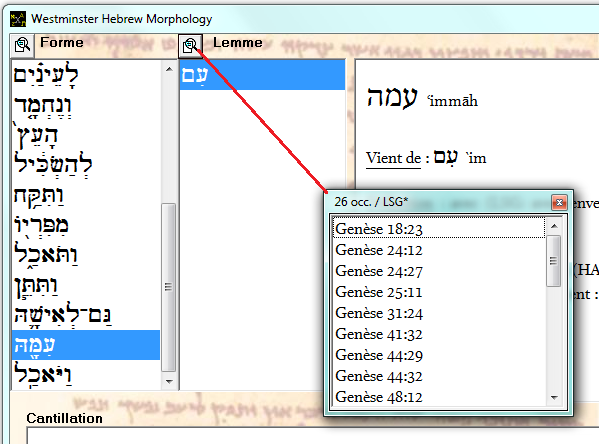This screenshot has width=599, height=444.
Task: Click the occurrences list scroll-down arrow
Action: pos(554,398)
